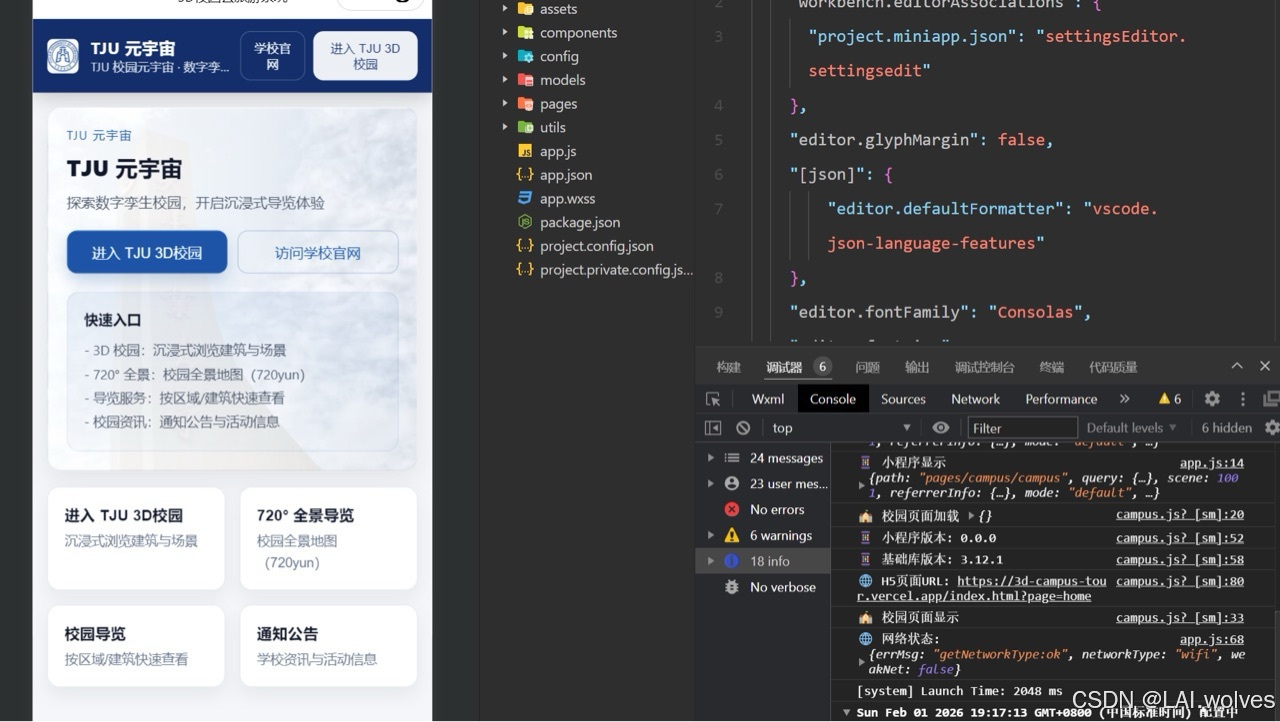Open the 构建 panel tab
The height and width of the screenshot is (722, 1280).
tap(729, 367)
